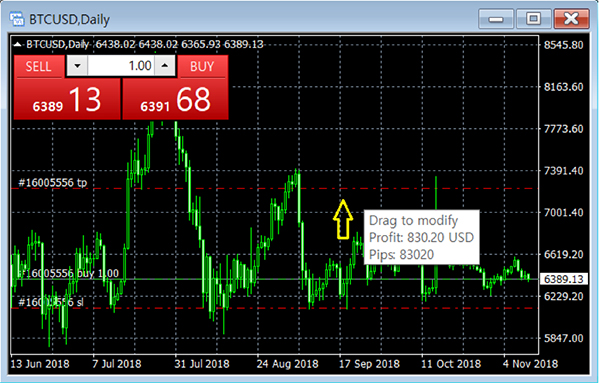Select the #16005556 tp line label
Viewport: 599px width, 383px height.
(53, 183)
